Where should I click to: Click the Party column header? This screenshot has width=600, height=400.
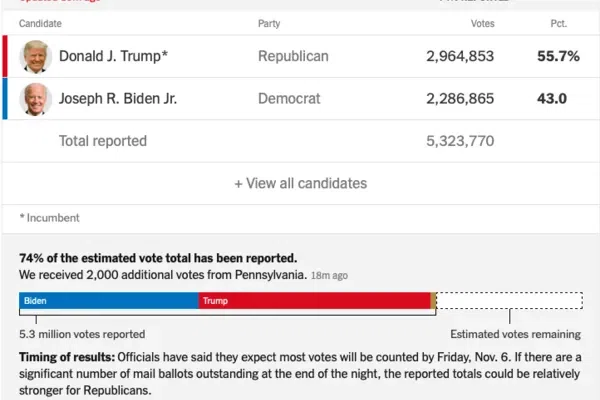(x=270, y=21)
